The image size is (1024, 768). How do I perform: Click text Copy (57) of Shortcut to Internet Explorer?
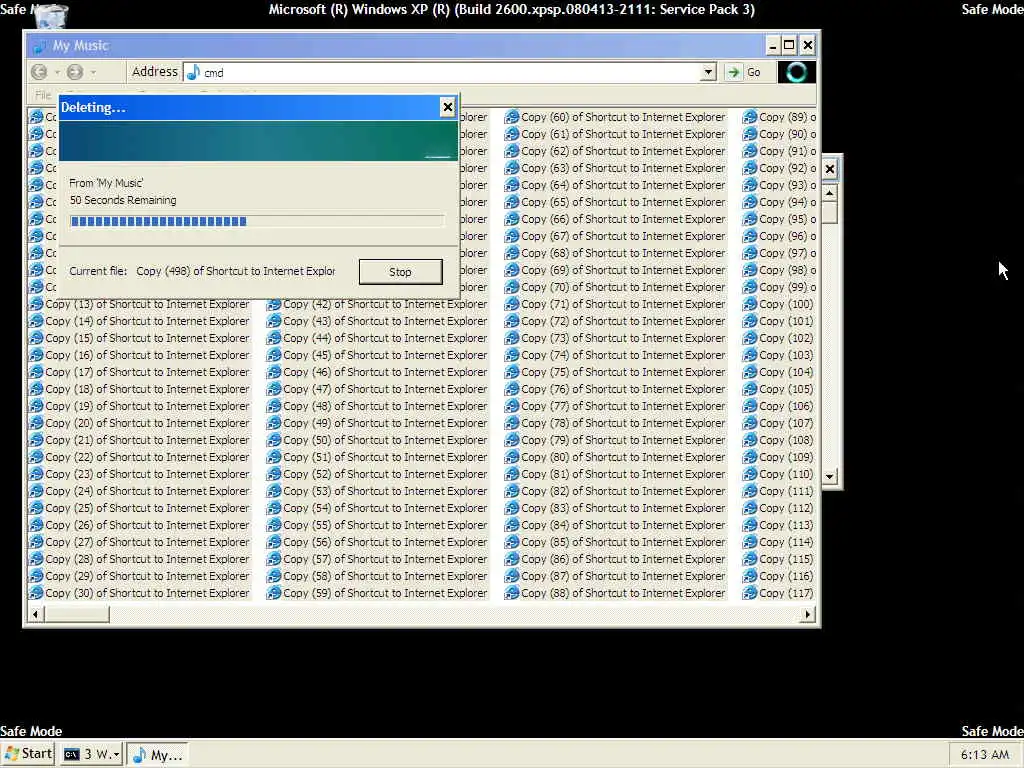point(385,559)
